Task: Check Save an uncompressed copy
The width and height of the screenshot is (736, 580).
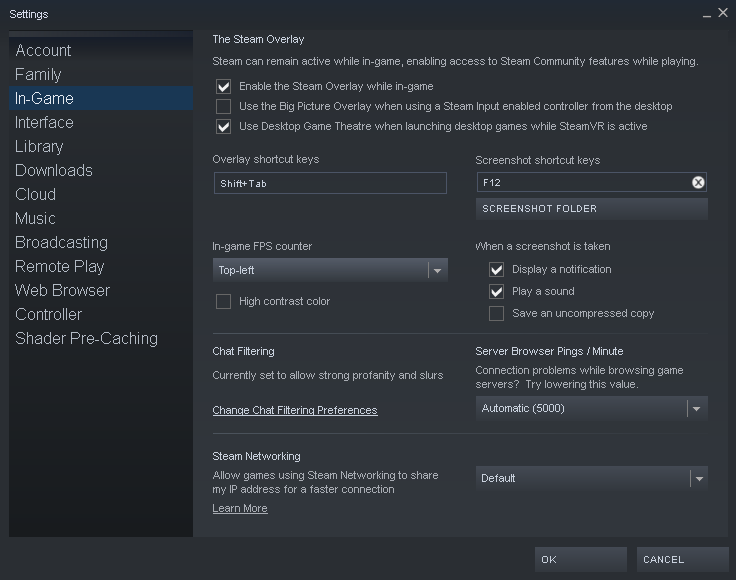Action: (496, 313)
